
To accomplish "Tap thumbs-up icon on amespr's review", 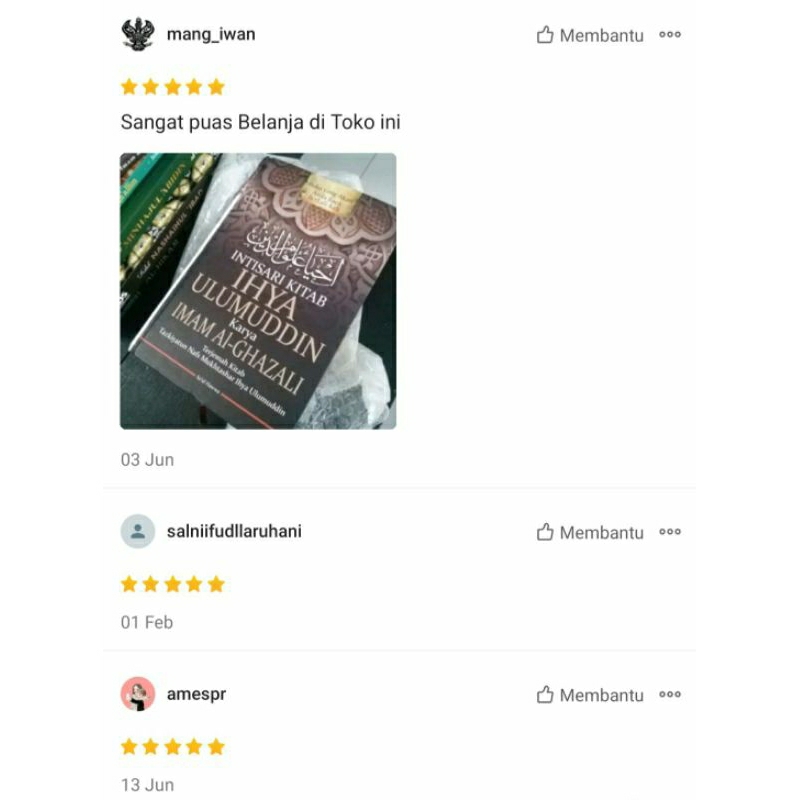I will 545,694.
